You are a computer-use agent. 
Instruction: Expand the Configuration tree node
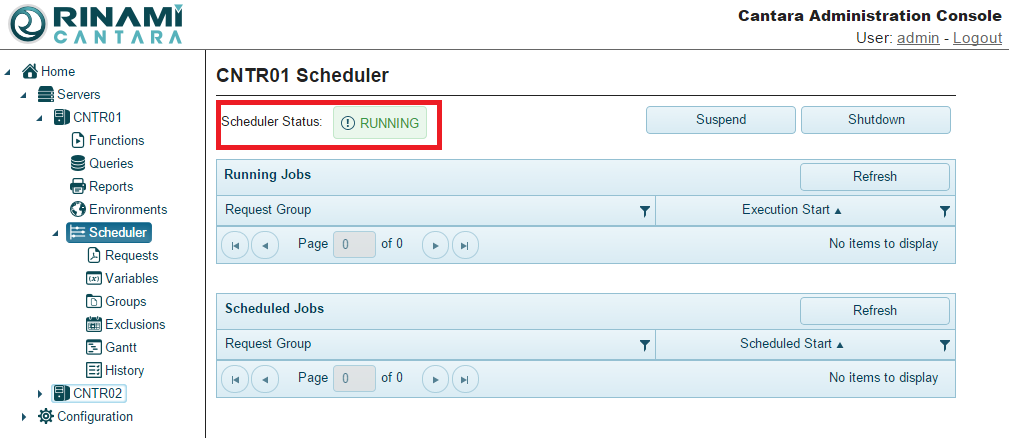[x=24, y=417]
